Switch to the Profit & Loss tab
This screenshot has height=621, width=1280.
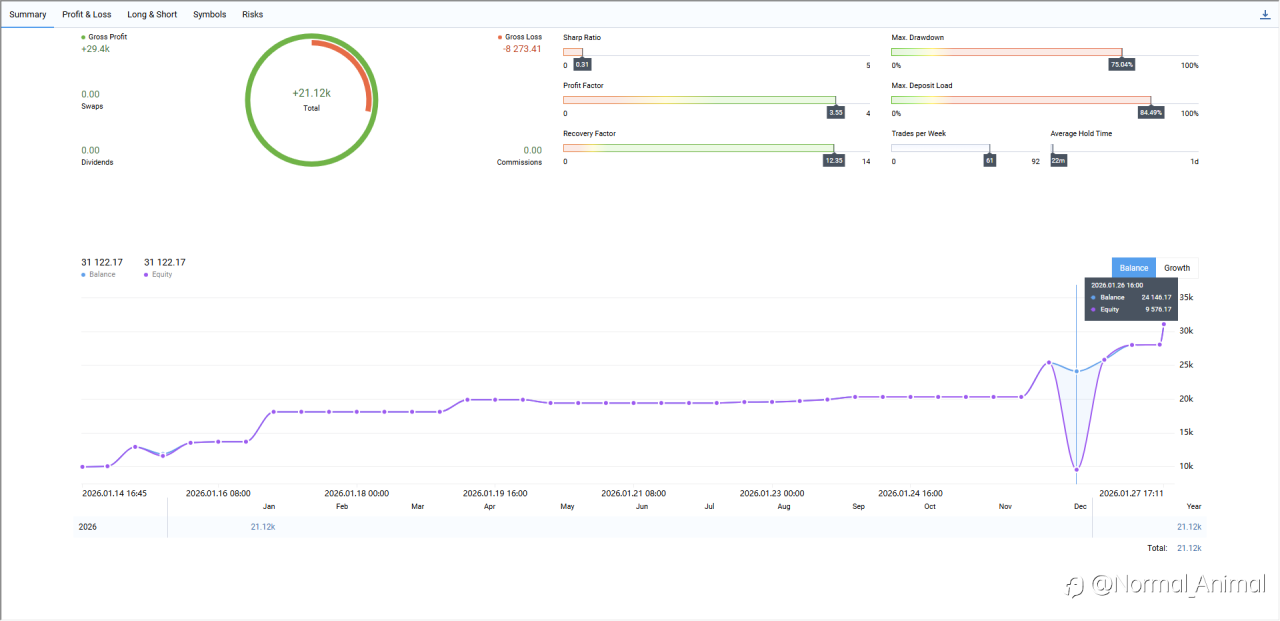(87, 15)
